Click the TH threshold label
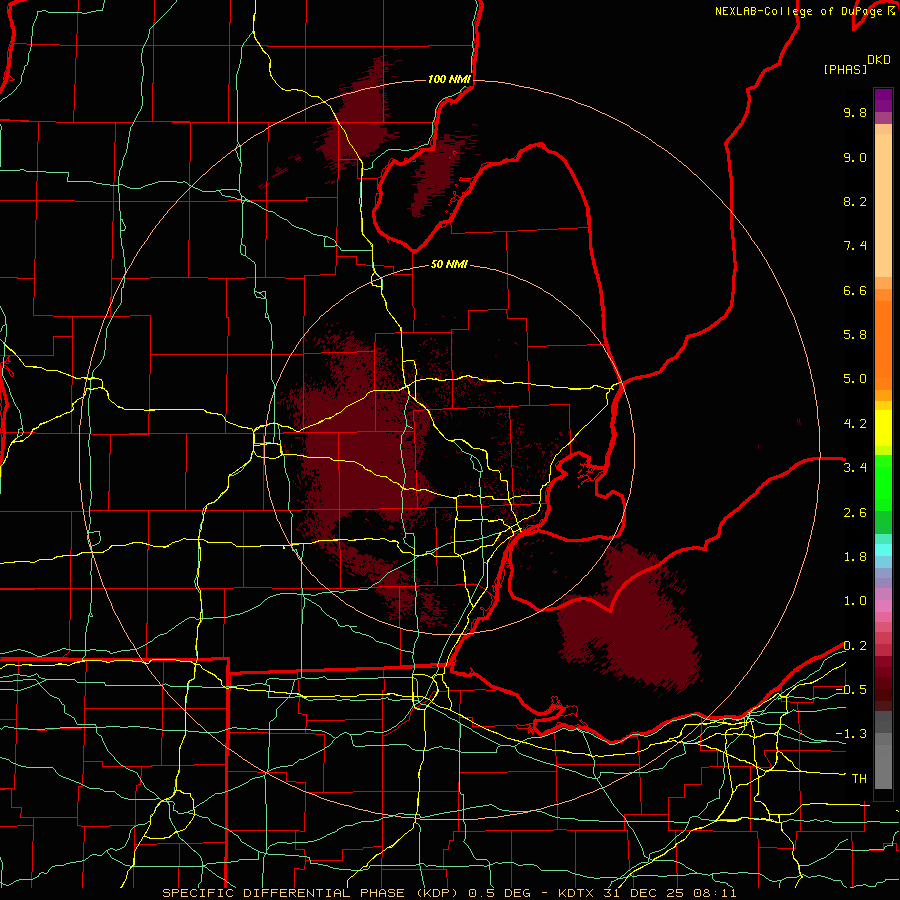900x900 pixels. pos(859,779)
